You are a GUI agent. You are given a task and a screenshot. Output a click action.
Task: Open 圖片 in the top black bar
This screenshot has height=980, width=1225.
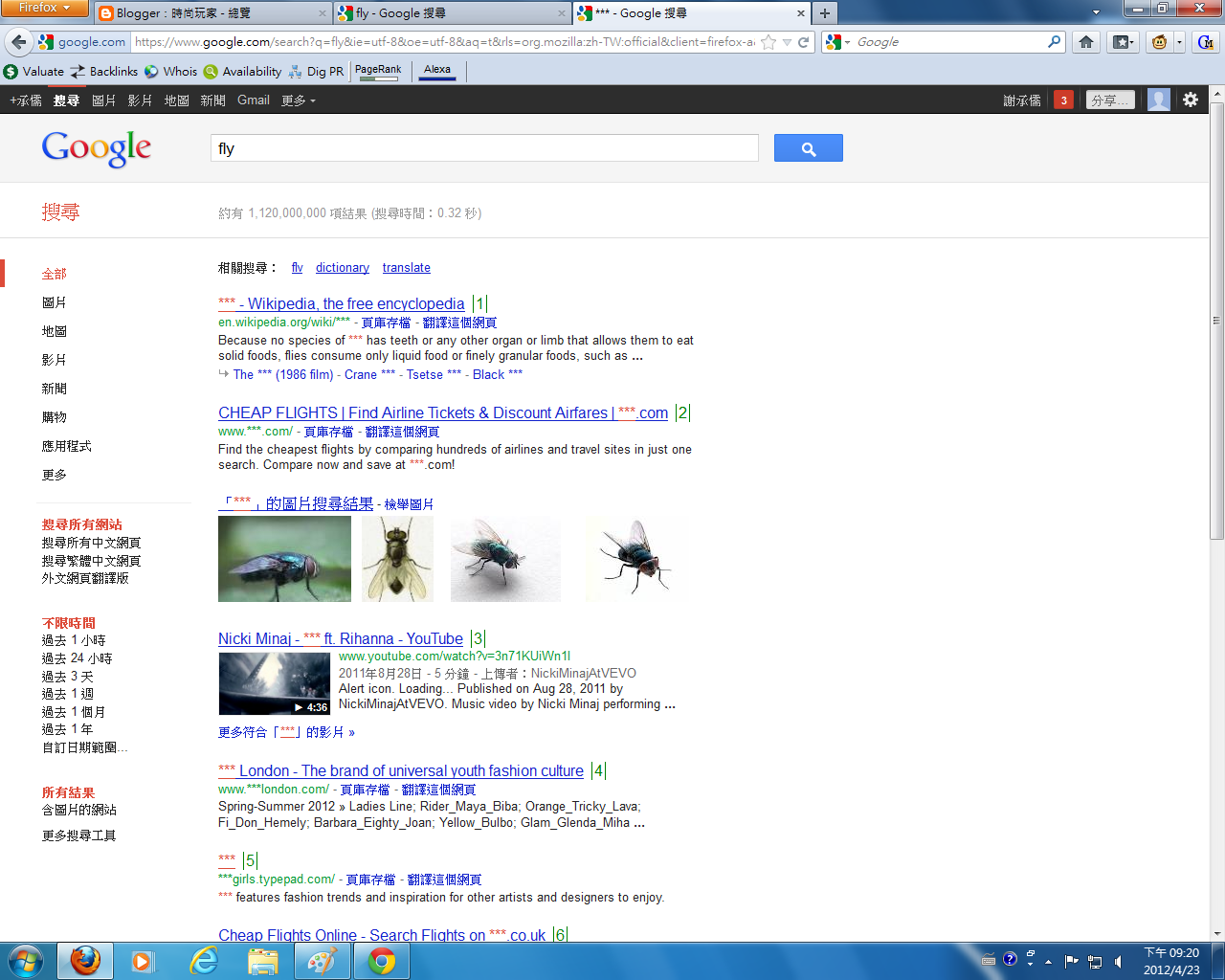click(104, 100)
